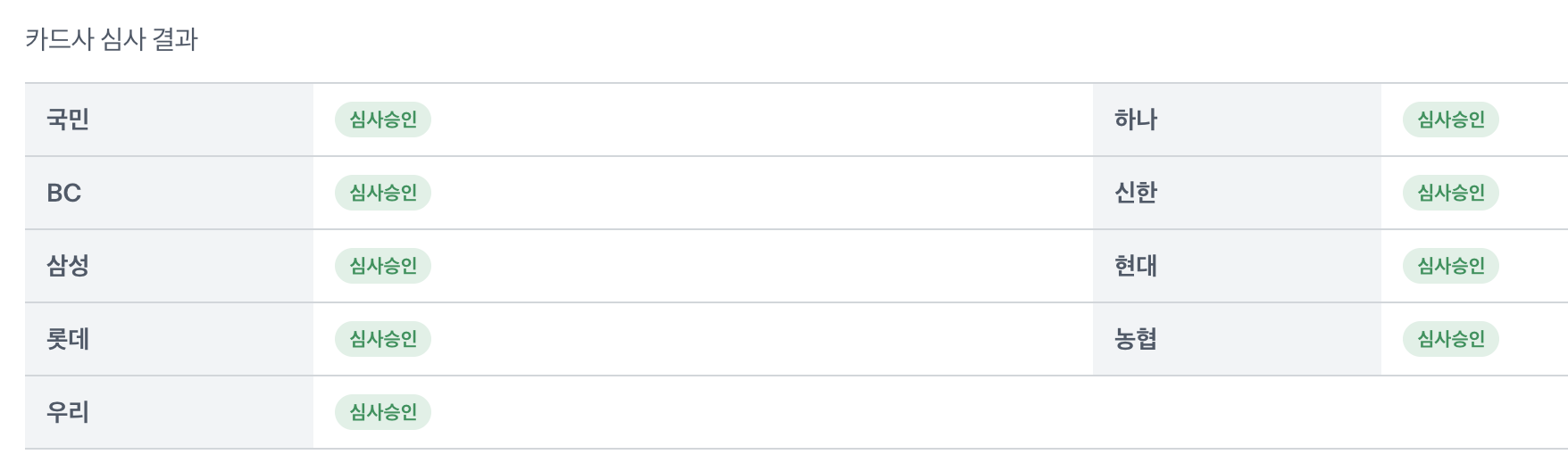Select the 롯데 card name cell

click(x=169, y=339)
